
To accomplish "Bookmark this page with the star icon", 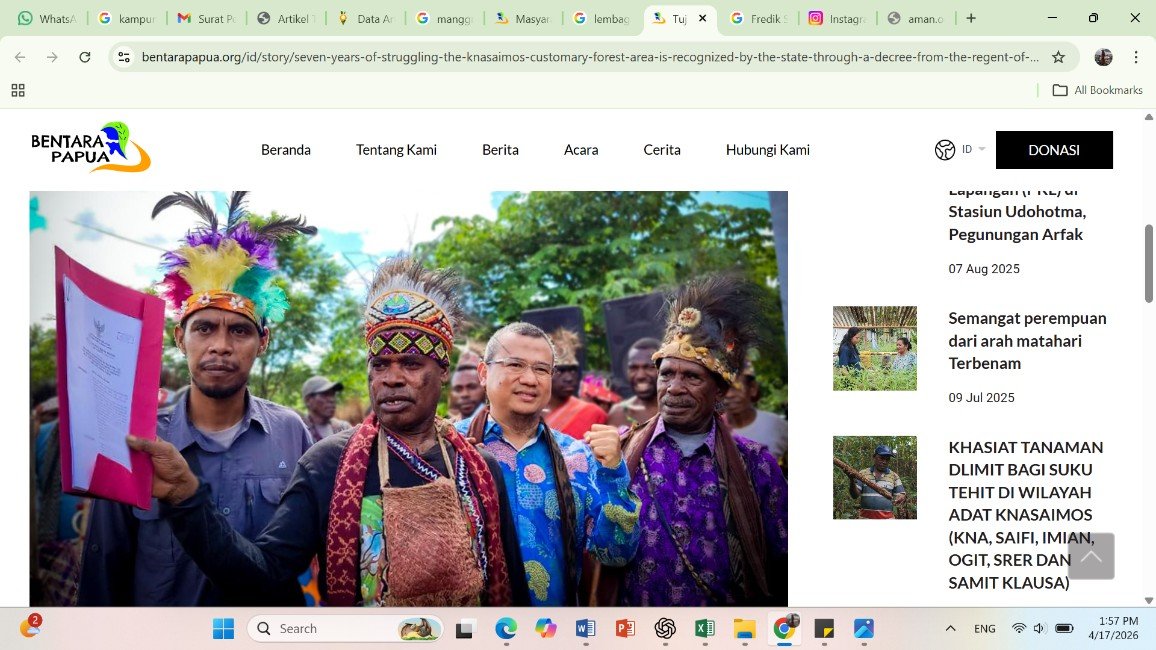I will [1058, 57].
